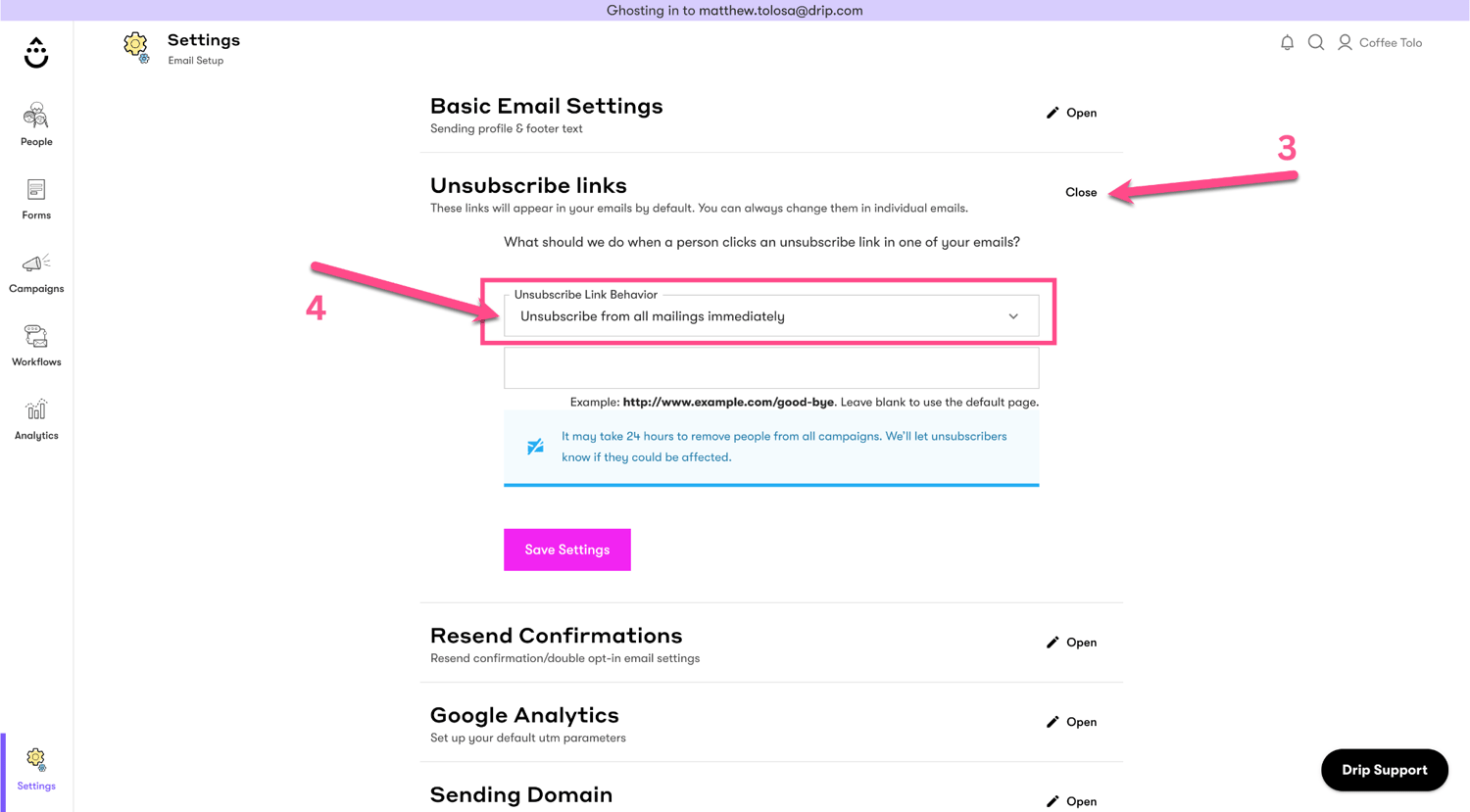The image size is (1470, 812).
Task: Open the Campaigns megaphone icon
Action: (36, 263)
